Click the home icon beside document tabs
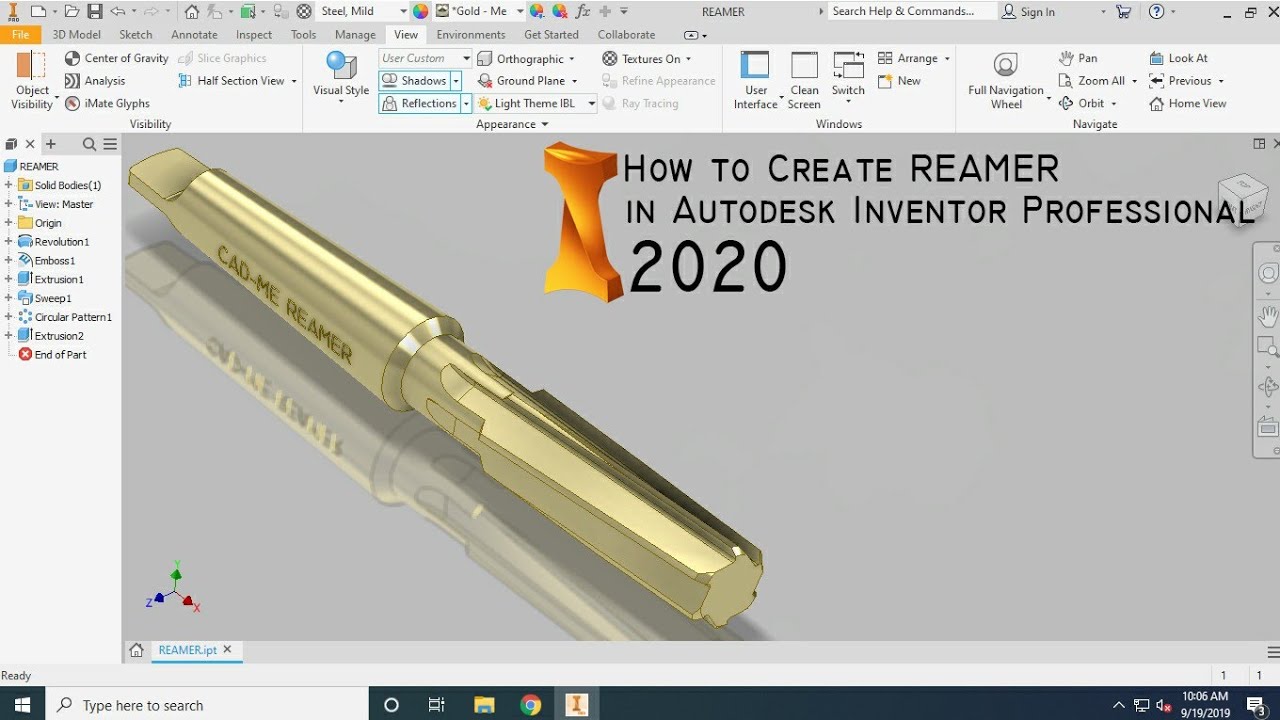Screen dimensions: 1280x720 pyautogui.click(x=136, y=650)
